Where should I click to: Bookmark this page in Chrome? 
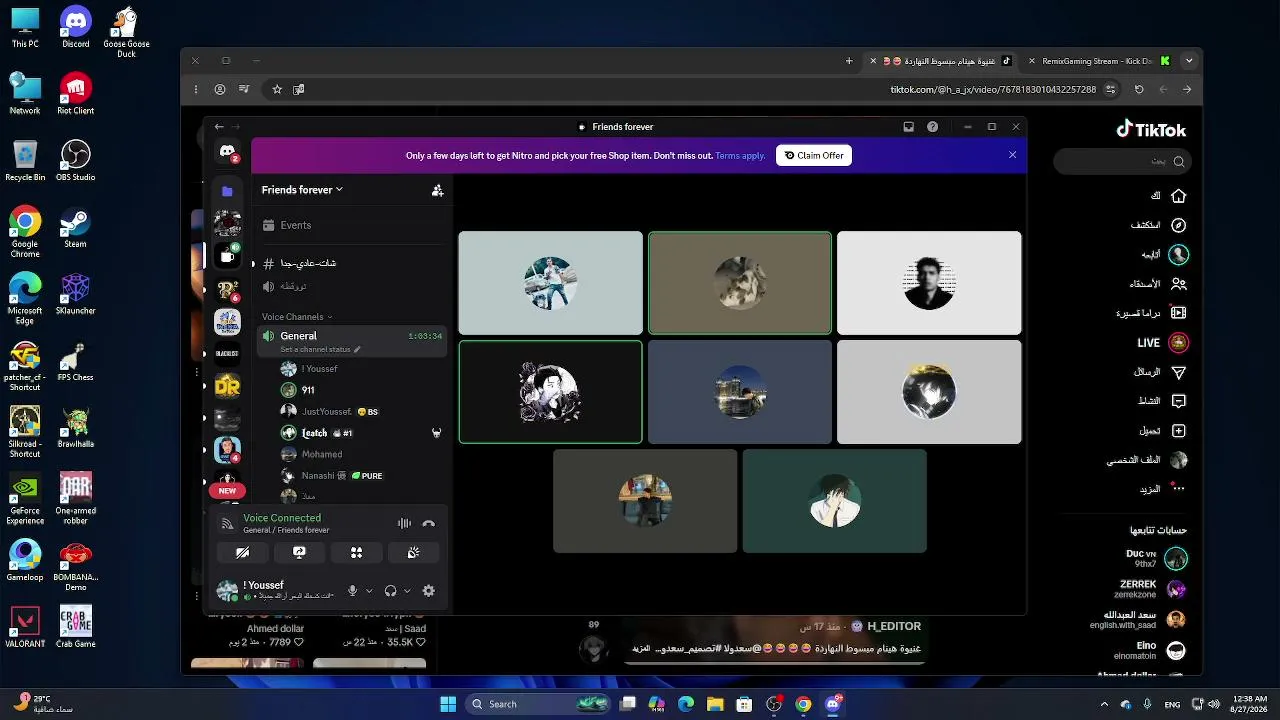click(277, 89)
